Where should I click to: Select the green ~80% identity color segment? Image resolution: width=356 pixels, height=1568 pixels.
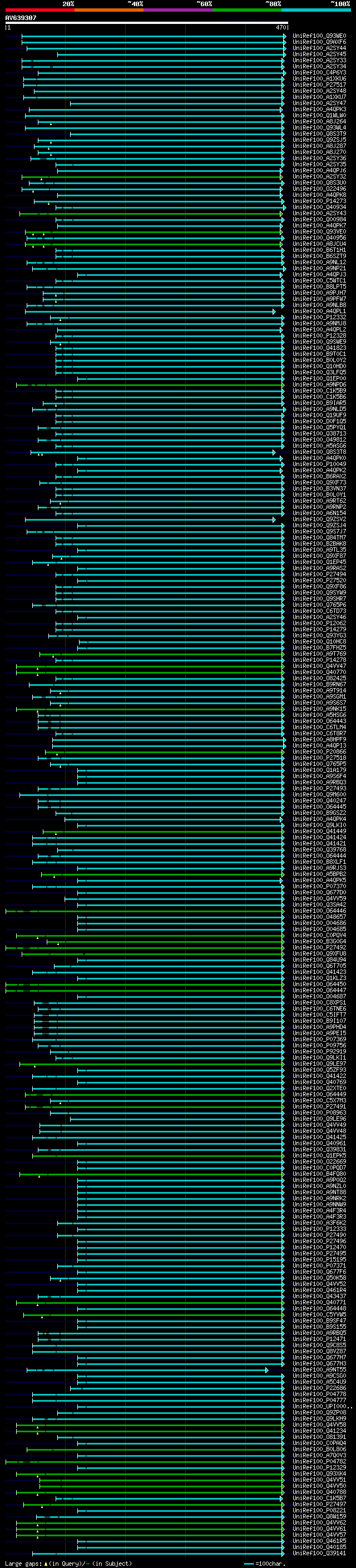coord(246,10)
